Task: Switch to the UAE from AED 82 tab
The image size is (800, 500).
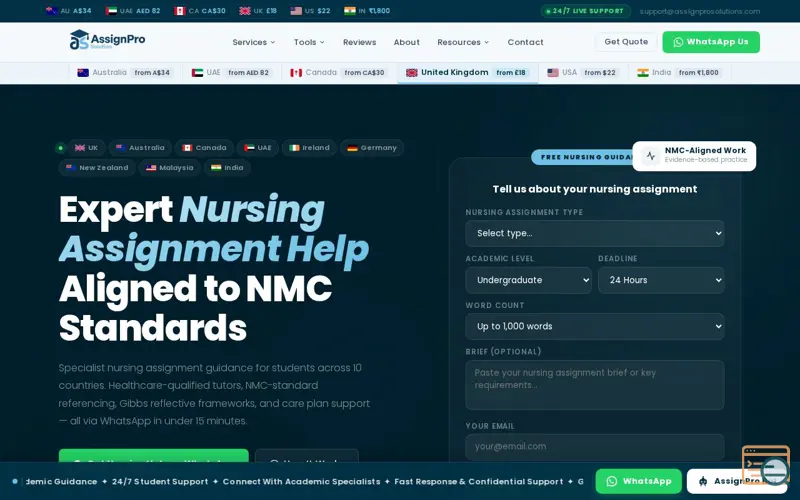Action: point(232,72)
